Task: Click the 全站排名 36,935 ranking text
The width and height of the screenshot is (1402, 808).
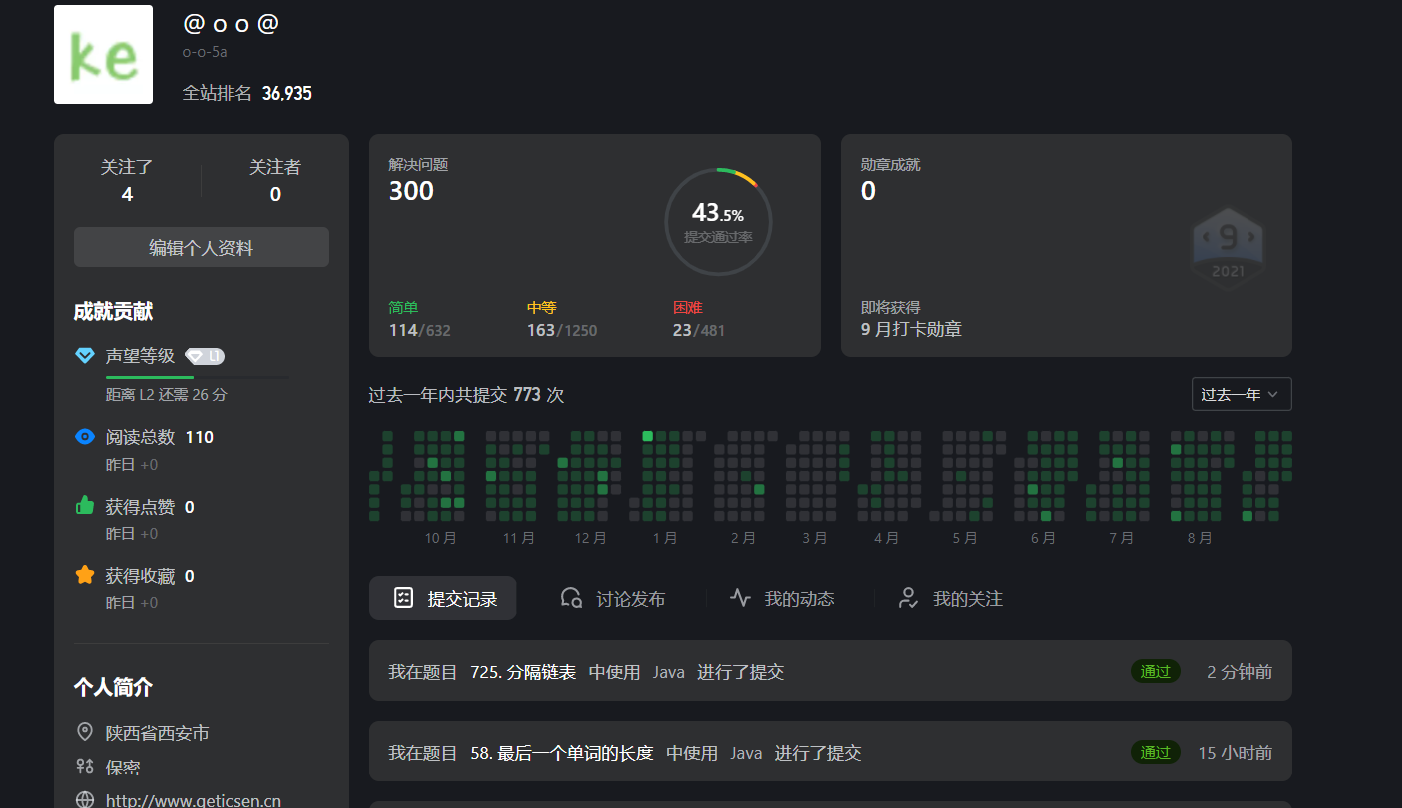Action: [247, 93]
